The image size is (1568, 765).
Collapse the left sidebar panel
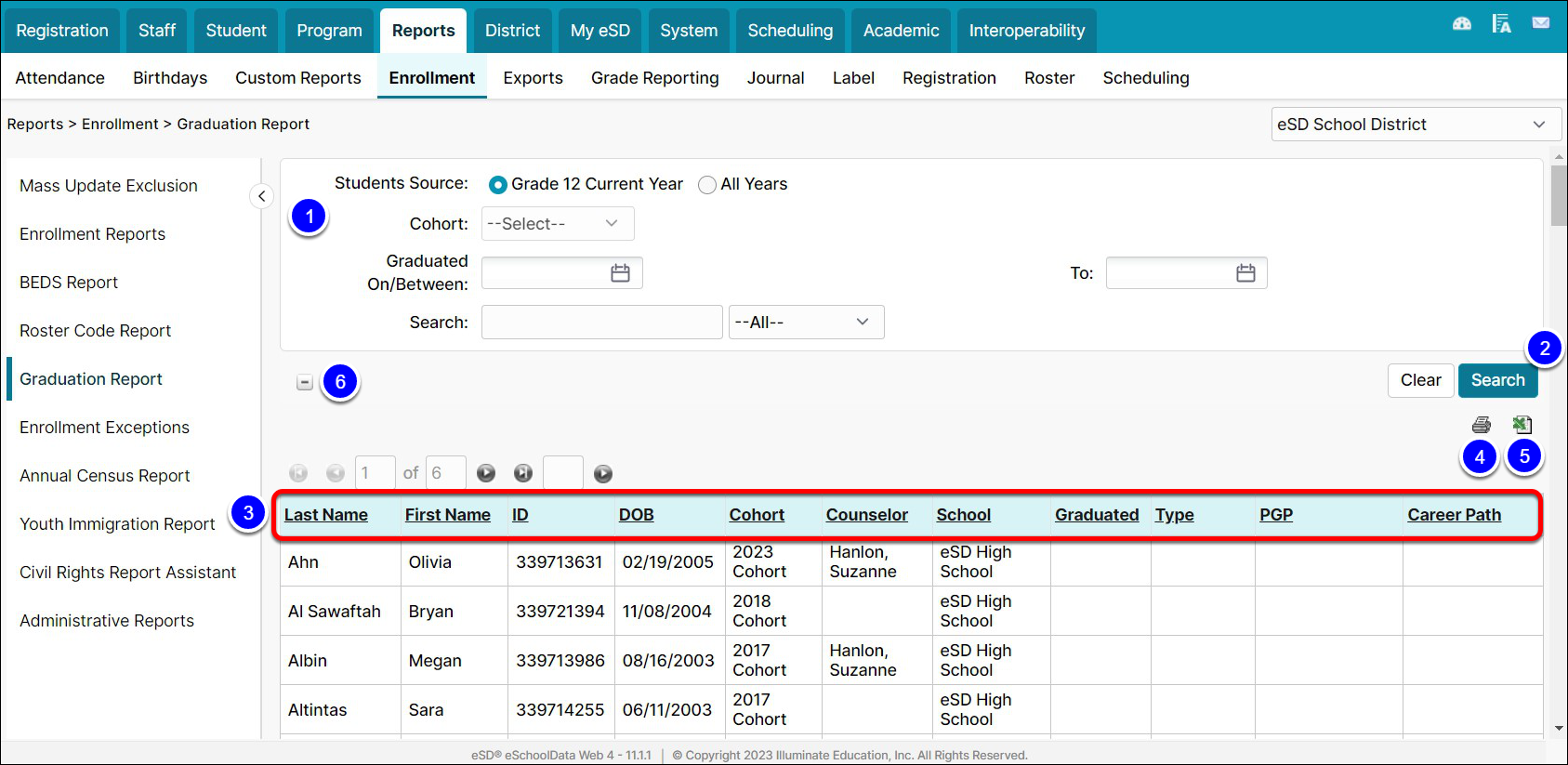pos(261,196)
